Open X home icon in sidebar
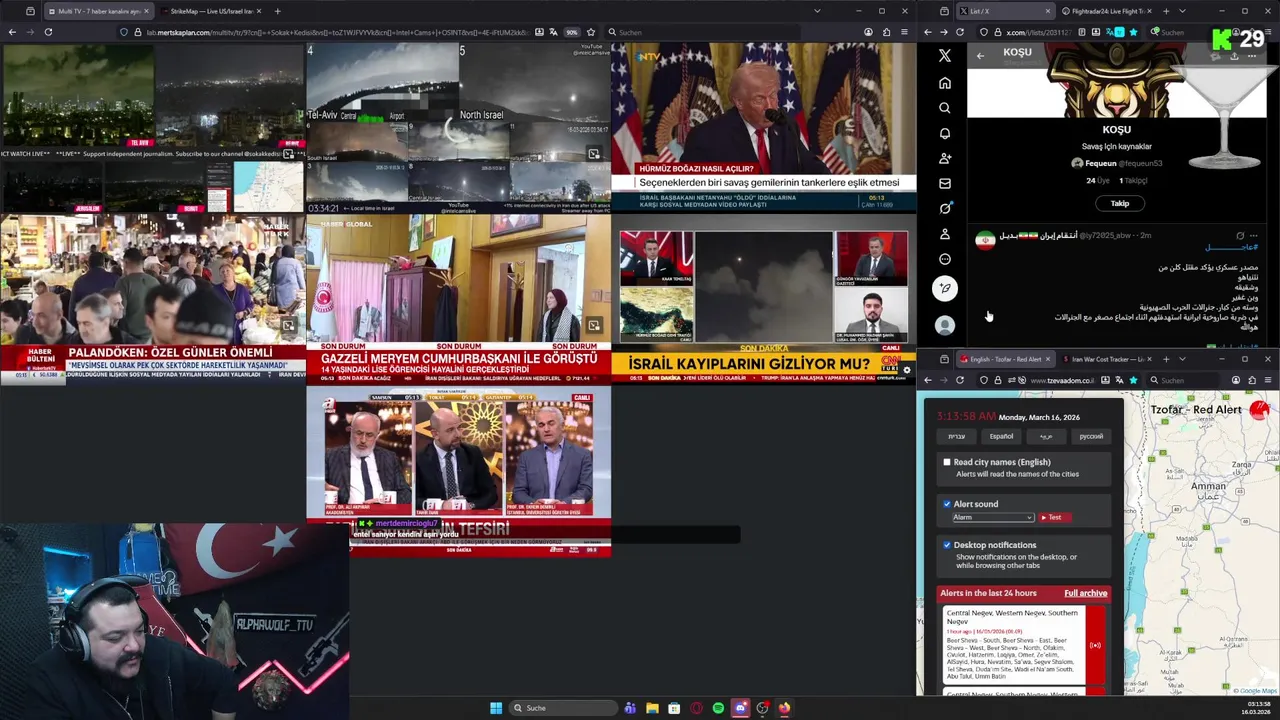The image size is (1280, 720). point(945,83)
